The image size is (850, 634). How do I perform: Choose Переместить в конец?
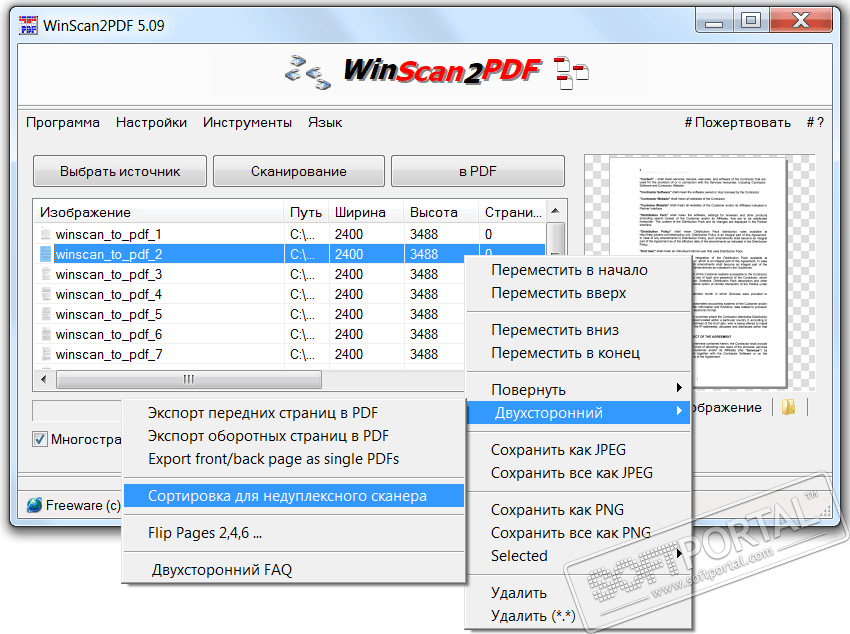(578, 353)
